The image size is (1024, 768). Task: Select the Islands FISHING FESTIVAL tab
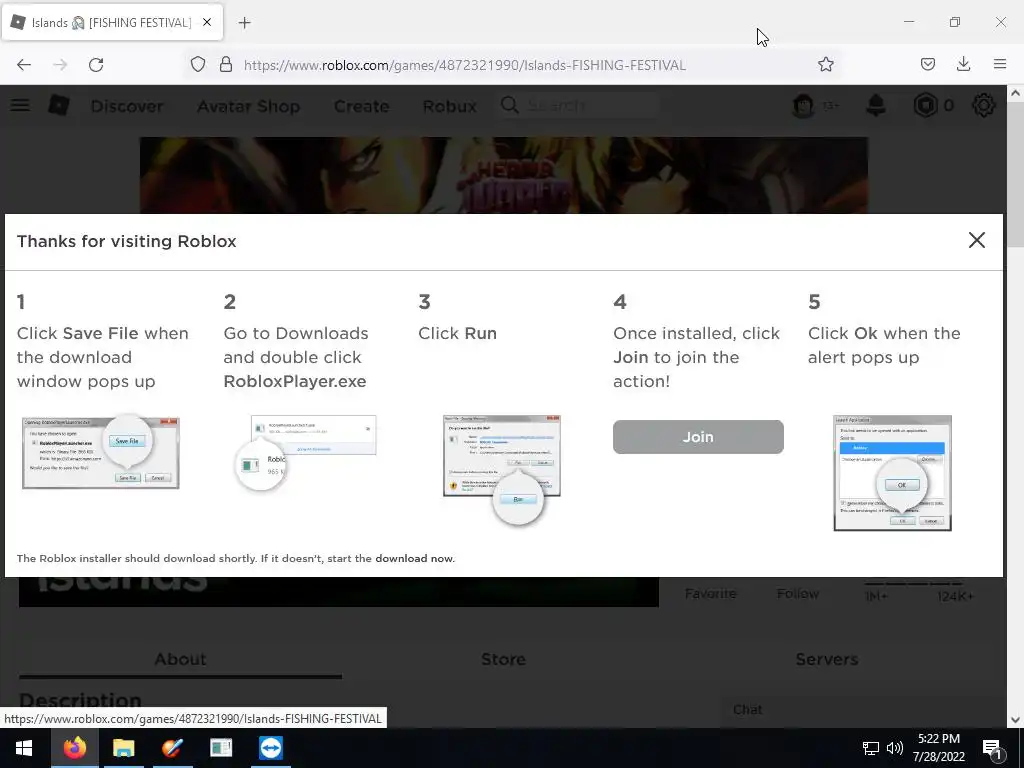pos(112,22)
